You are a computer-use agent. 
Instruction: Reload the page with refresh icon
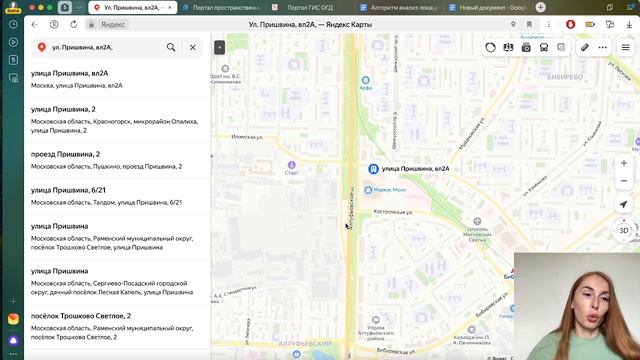click(74, 24)
